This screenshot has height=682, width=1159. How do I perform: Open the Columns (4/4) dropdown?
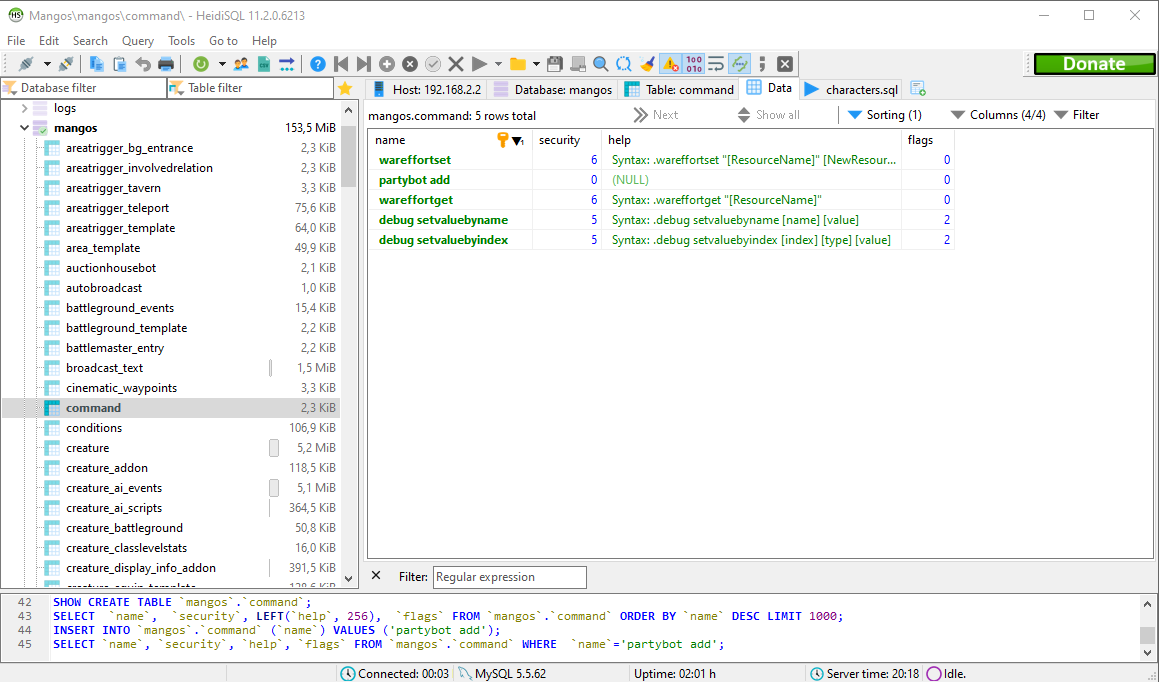click(x=998, y=115)
